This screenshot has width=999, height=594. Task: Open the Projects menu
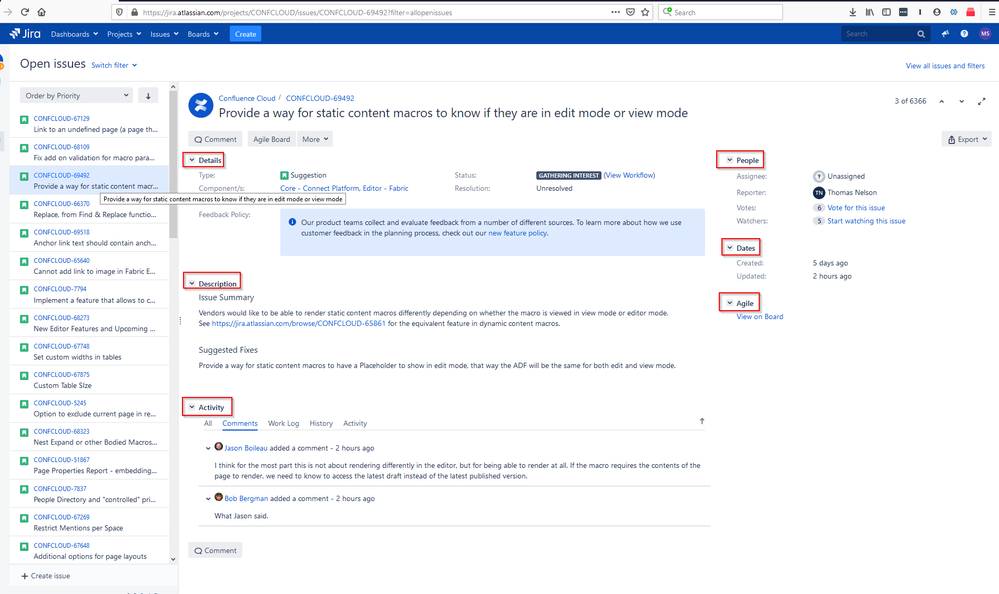click(124, 34)
